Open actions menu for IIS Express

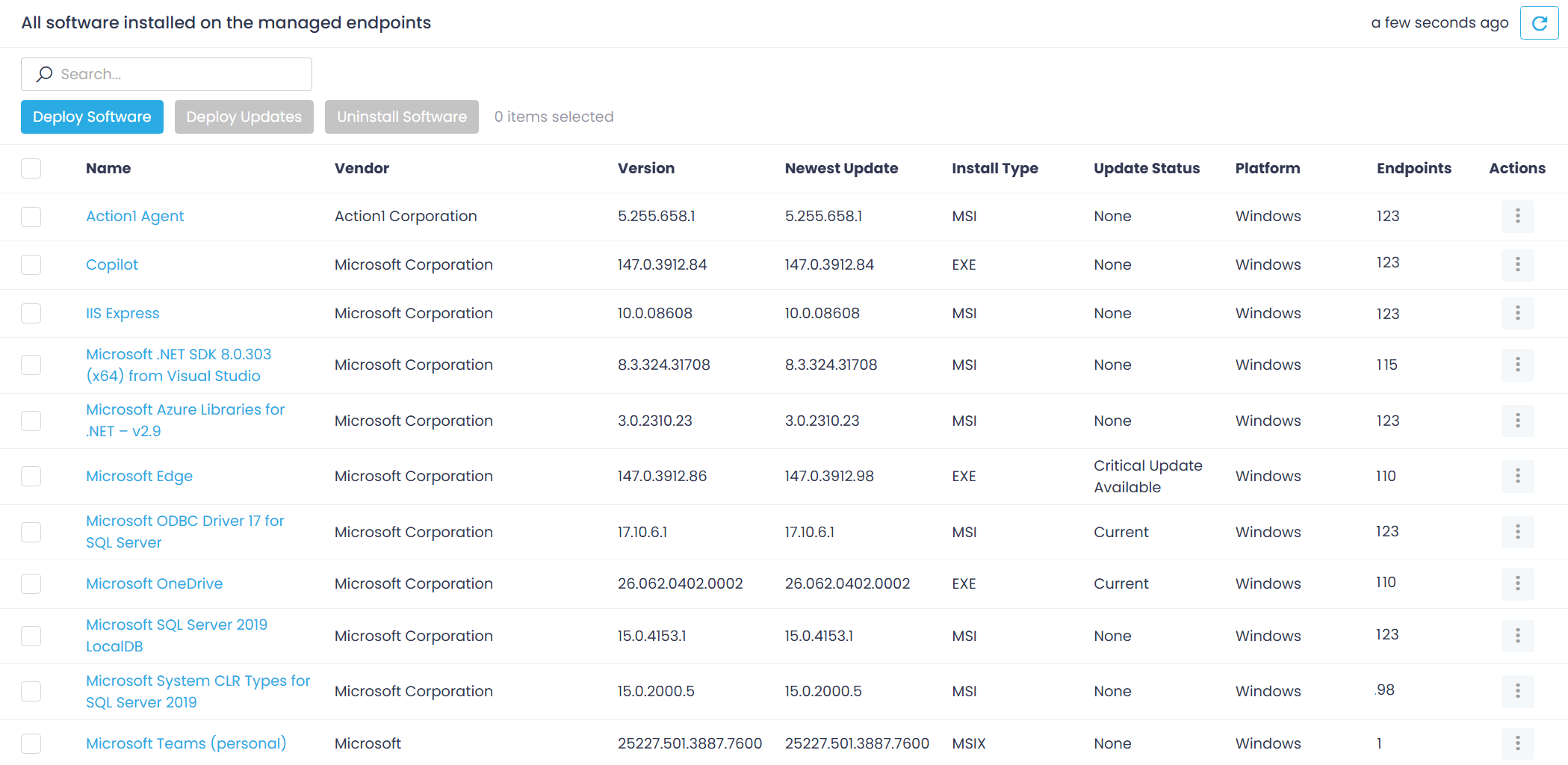(1517, 313)
